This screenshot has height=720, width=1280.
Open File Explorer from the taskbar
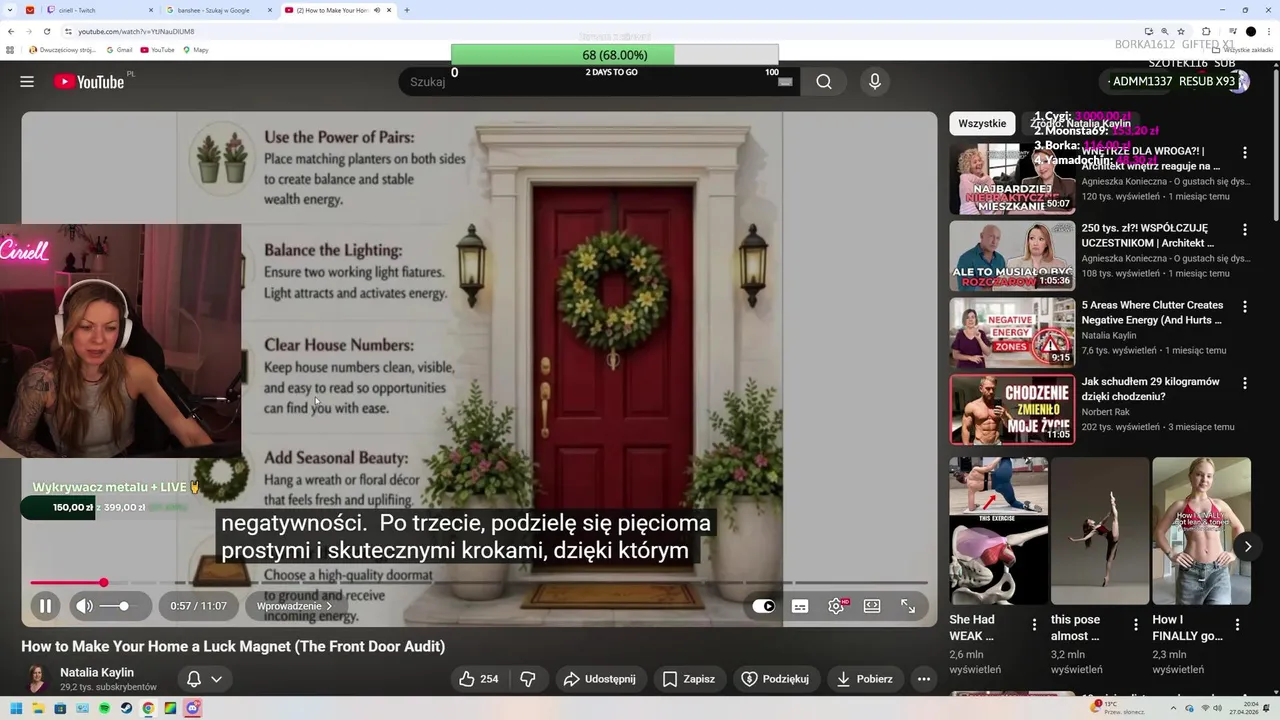(x=38, y=708)
